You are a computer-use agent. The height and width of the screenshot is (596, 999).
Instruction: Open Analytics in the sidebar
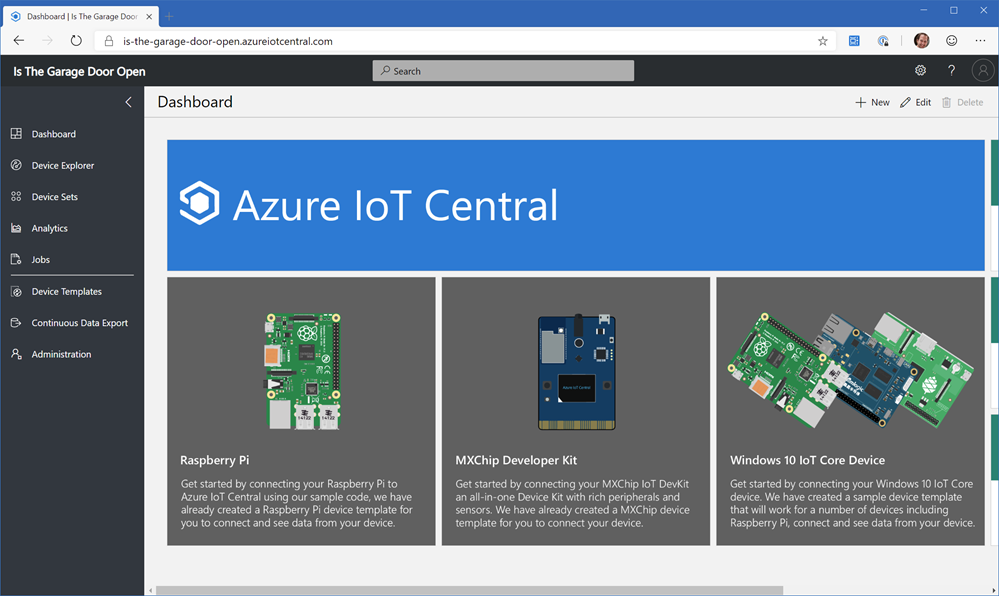point(72,228)
